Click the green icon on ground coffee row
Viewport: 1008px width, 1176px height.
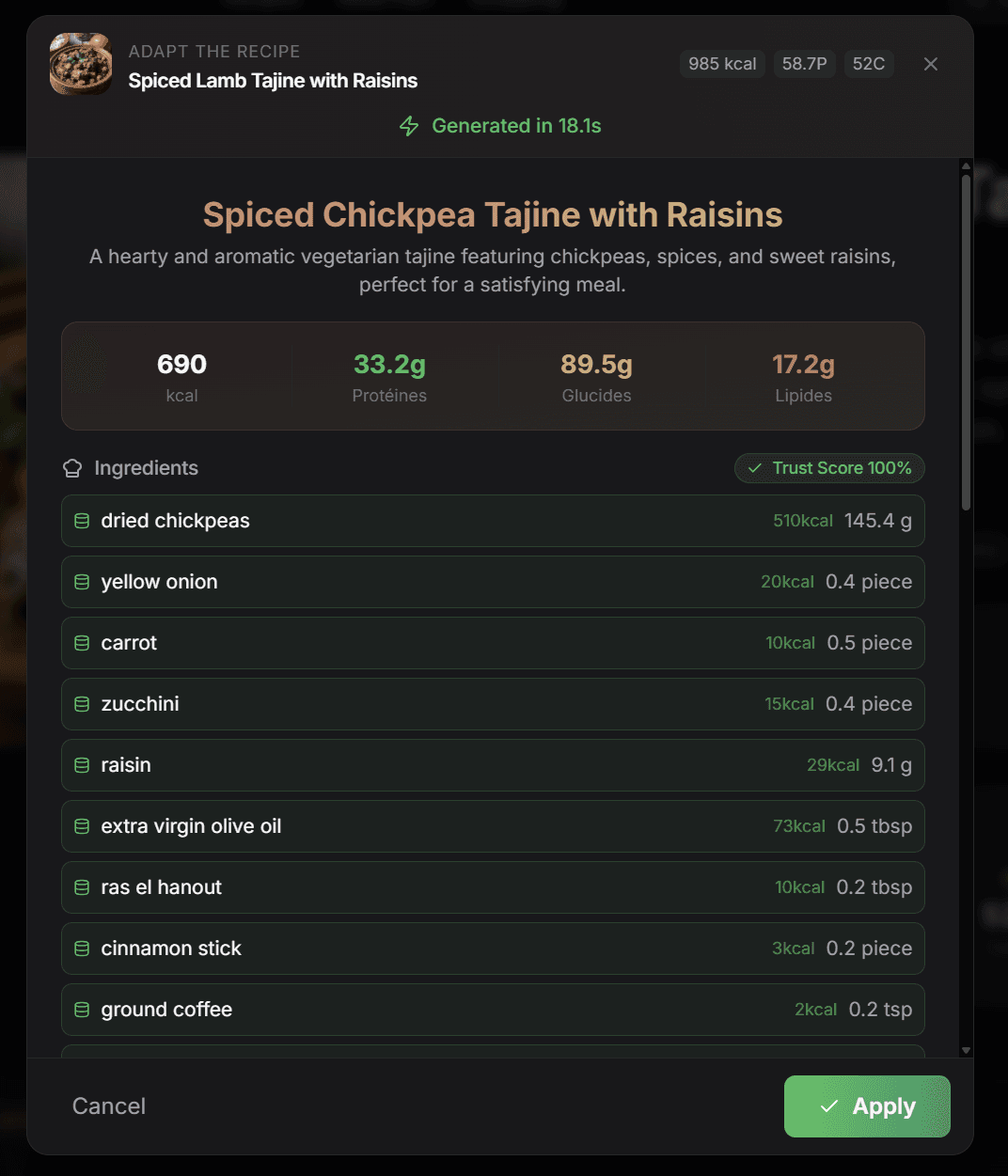81,1010
